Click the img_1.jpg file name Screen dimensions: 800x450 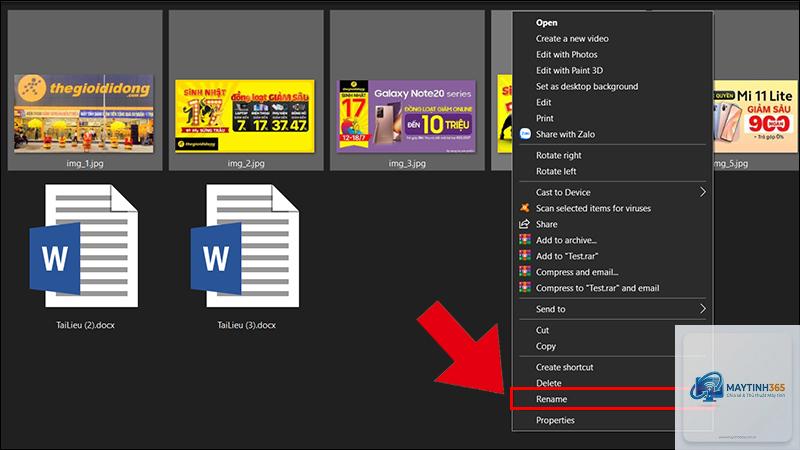(x=85, y=163)
